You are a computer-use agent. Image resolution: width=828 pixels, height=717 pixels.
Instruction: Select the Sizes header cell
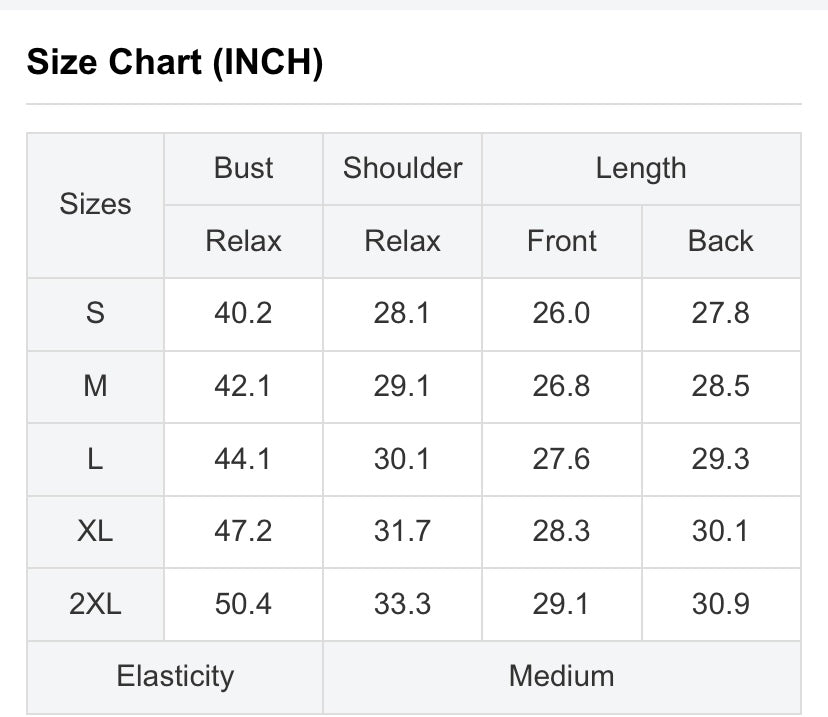pyautogui.click(x=96, y=205)
